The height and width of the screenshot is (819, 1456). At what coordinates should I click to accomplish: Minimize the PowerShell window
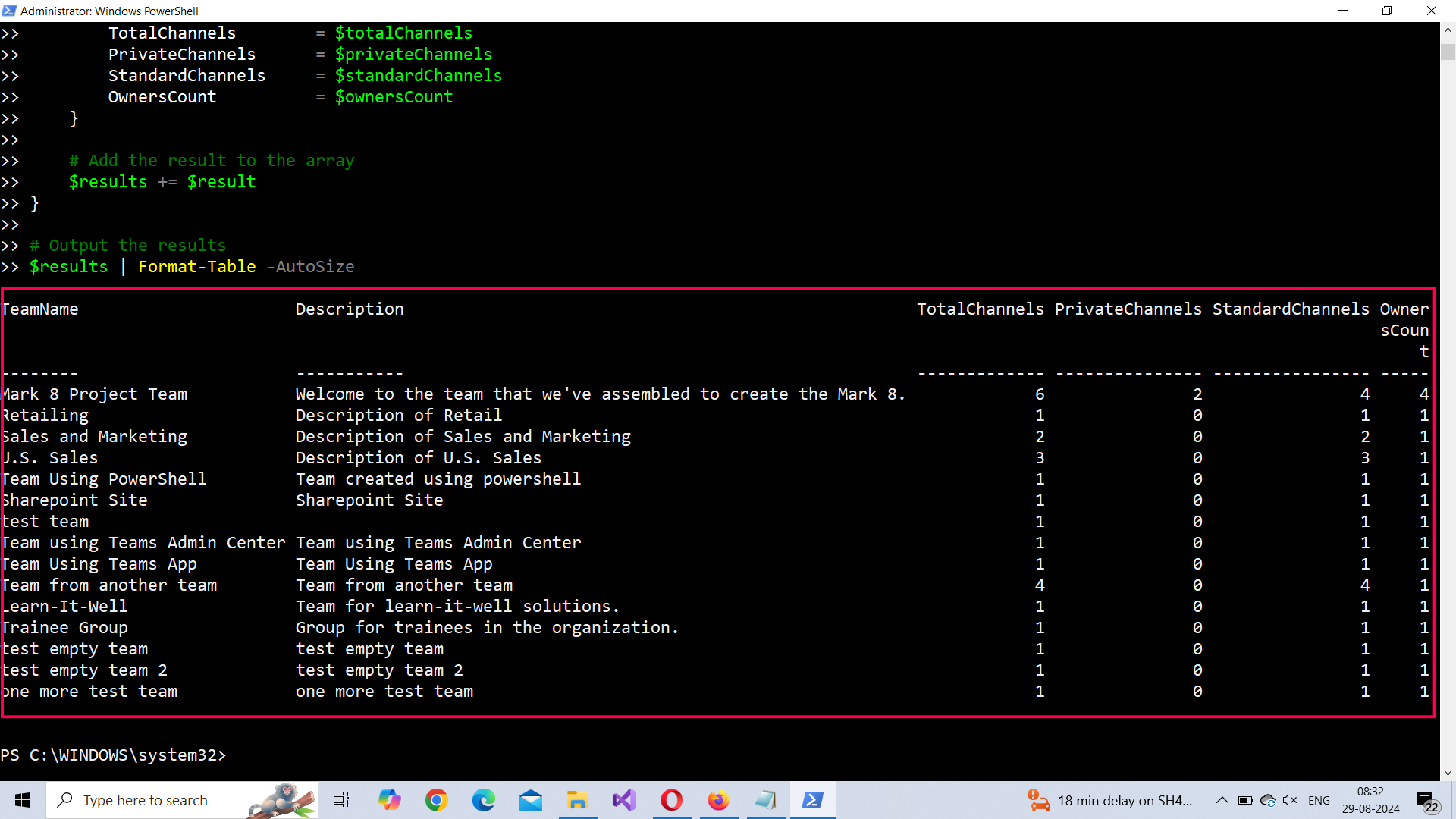pyautogui.click(x=1343, y=11)
